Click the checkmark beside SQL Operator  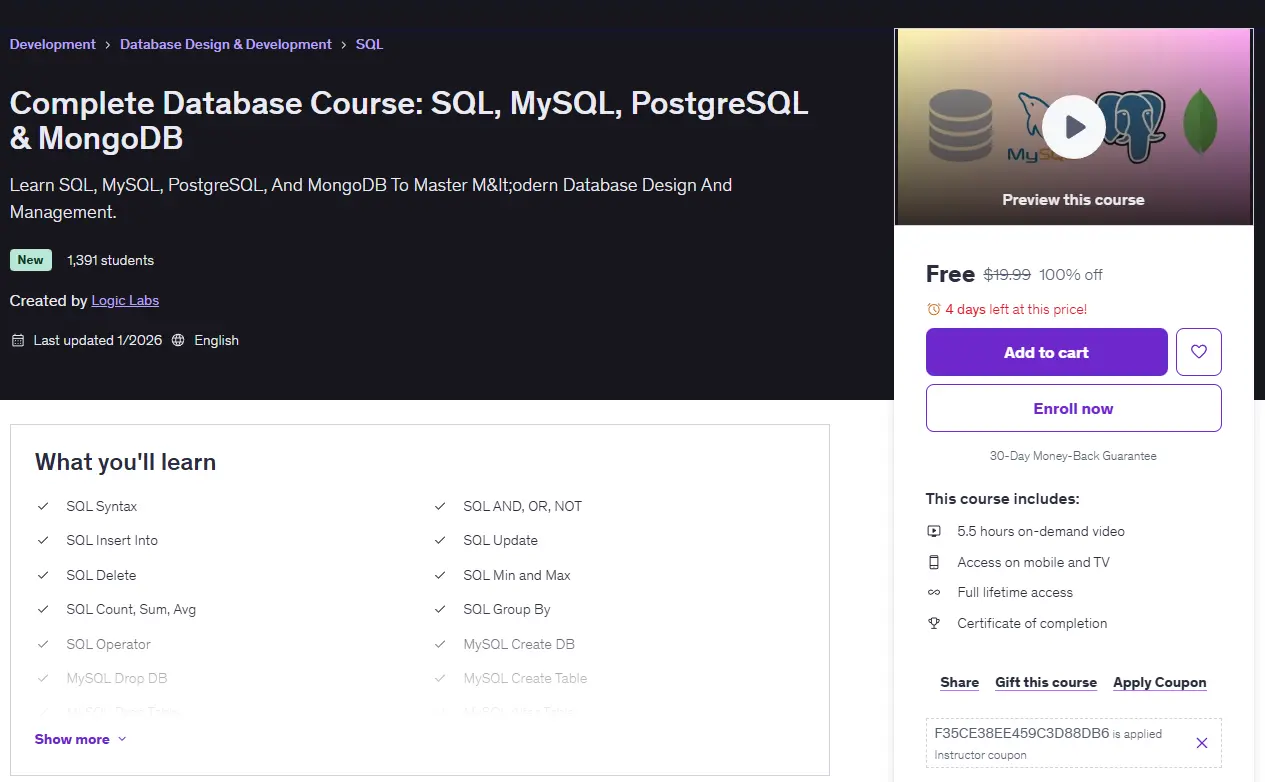pyautogui.click(x=43, y=644)
